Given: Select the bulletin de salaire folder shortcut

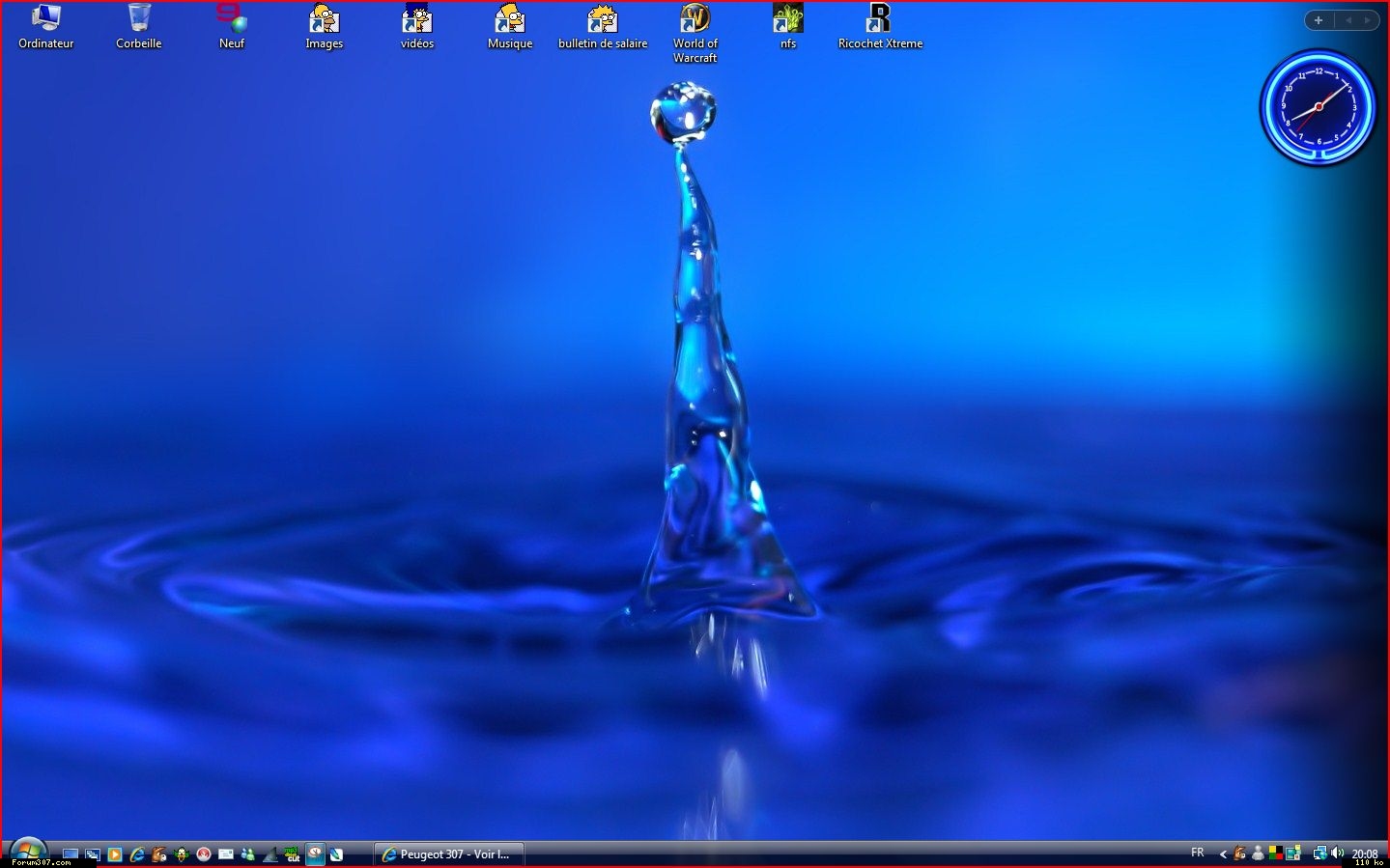Looking at the screenshot, I should (x=602, y=19).
